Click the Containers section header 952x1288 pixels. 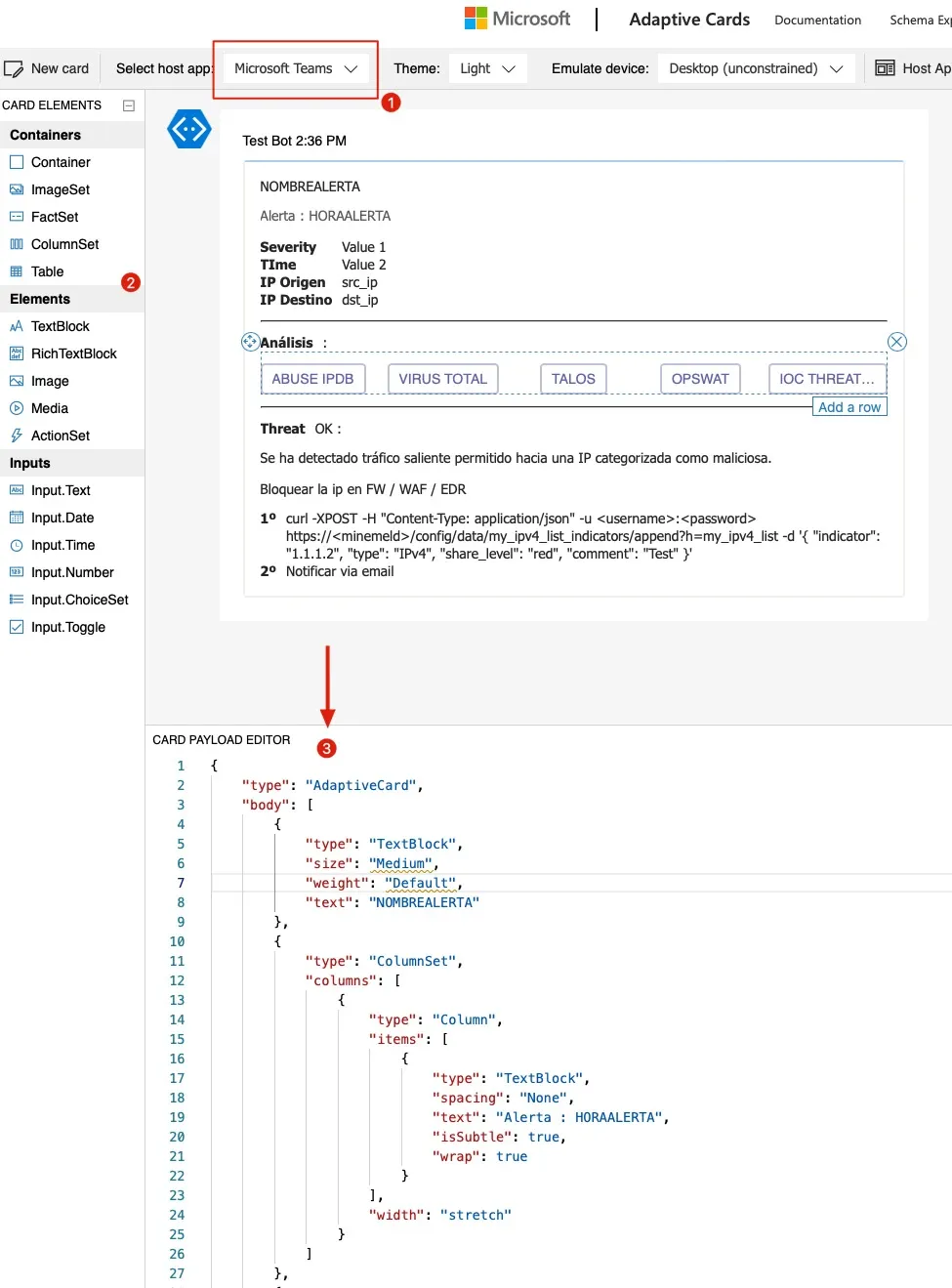tap(72, 135)
